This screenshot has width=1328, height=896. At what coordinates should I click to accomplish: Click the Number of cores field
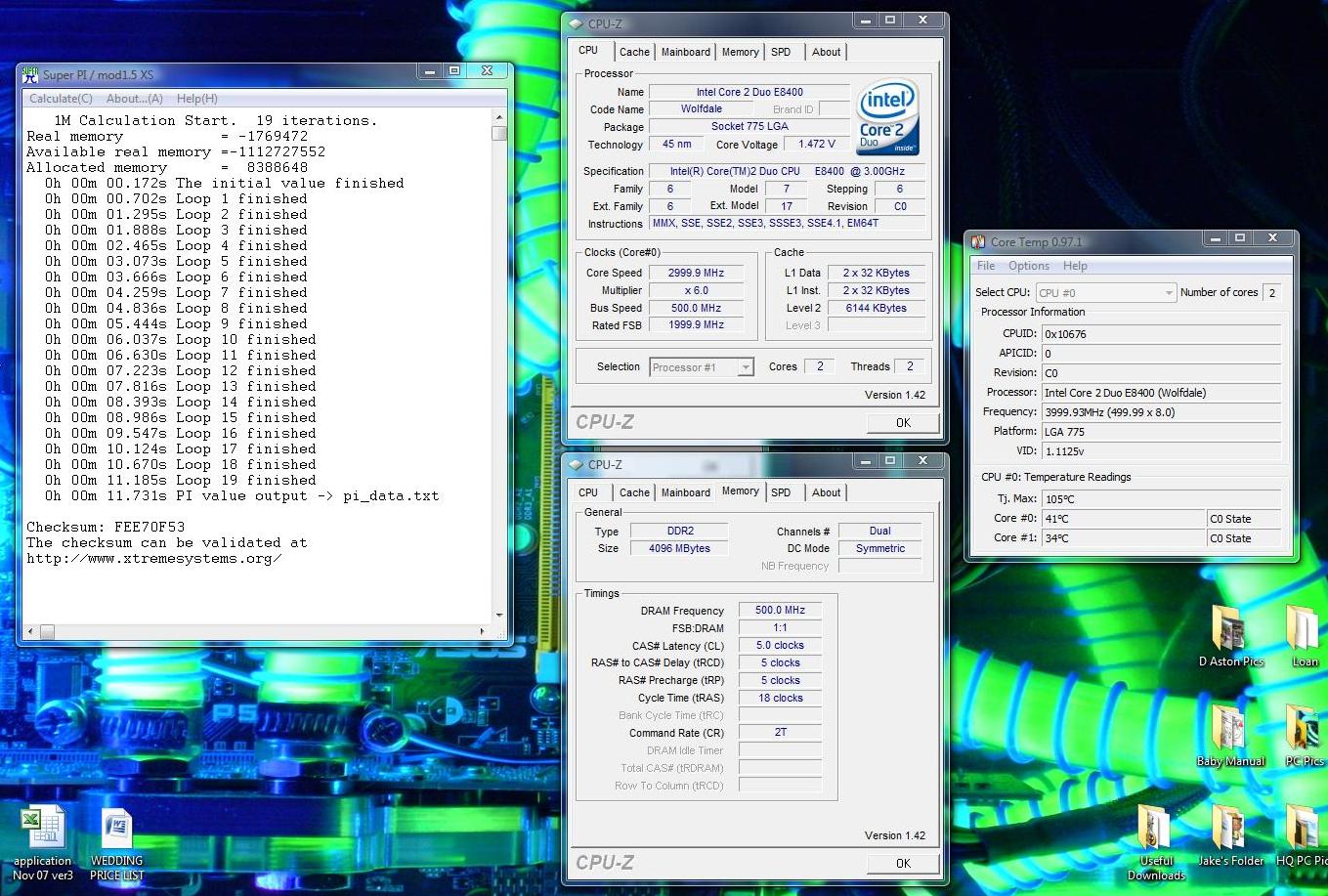pyautogui.click(x=1272, y=292)
